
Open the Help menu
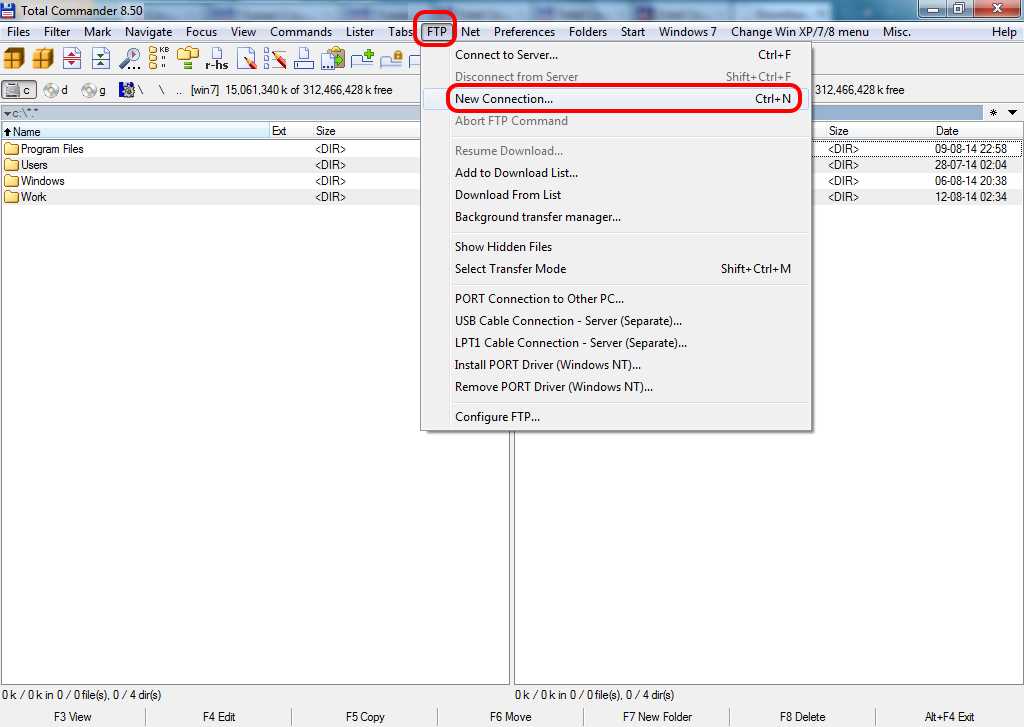click(1004, 32)
